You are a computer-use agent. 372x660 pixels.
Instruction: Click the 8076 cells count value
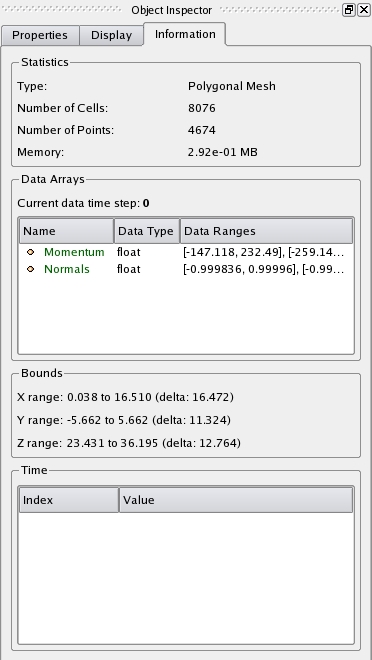[202, 108]
